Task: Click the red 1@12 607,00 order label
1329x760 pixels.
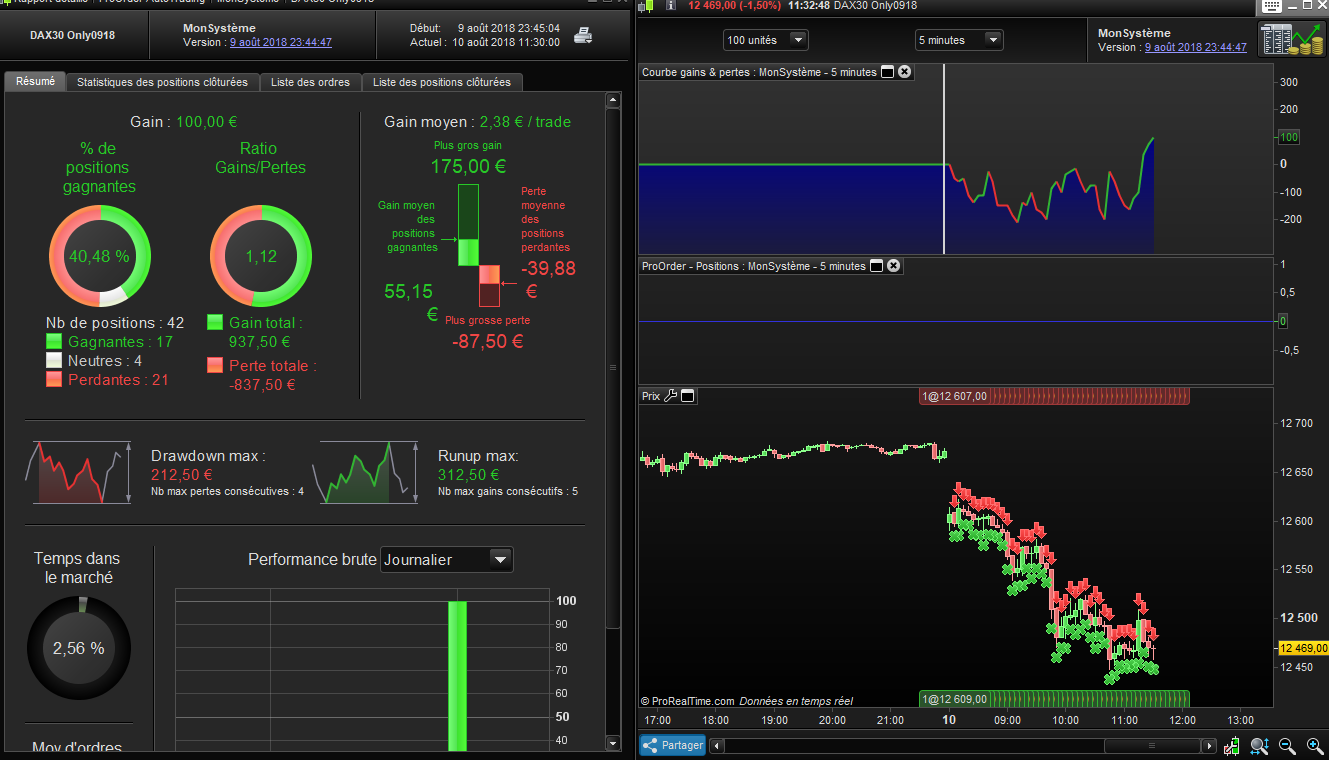Action: (x=1054, y=396)
